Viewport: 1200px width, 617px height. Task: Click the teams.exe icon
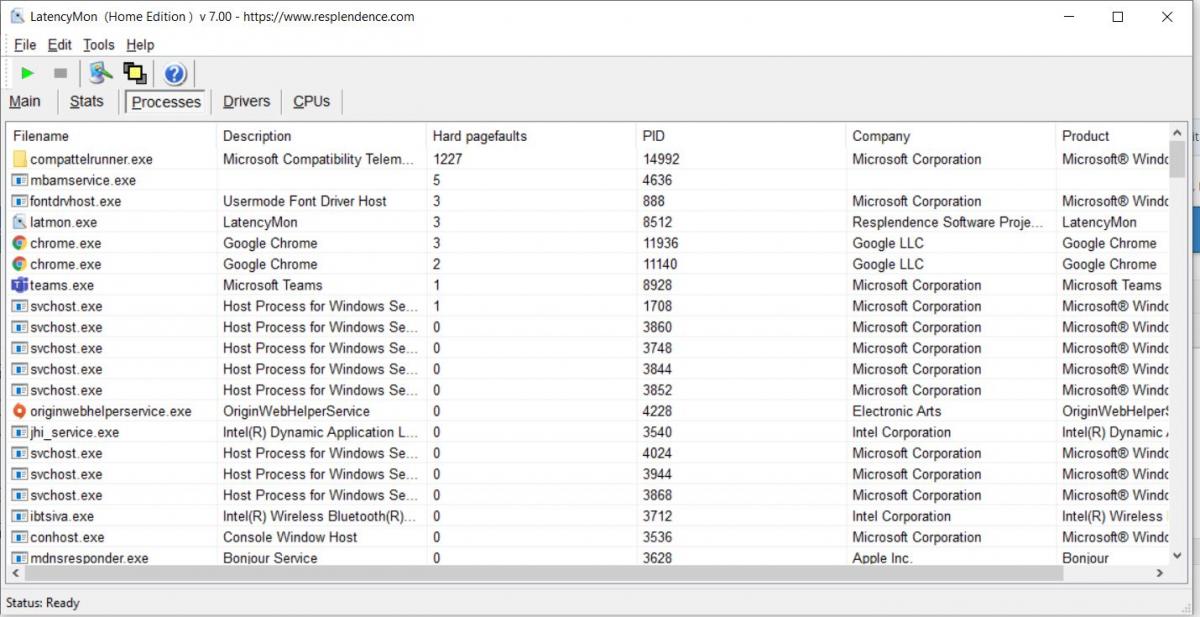19,285
